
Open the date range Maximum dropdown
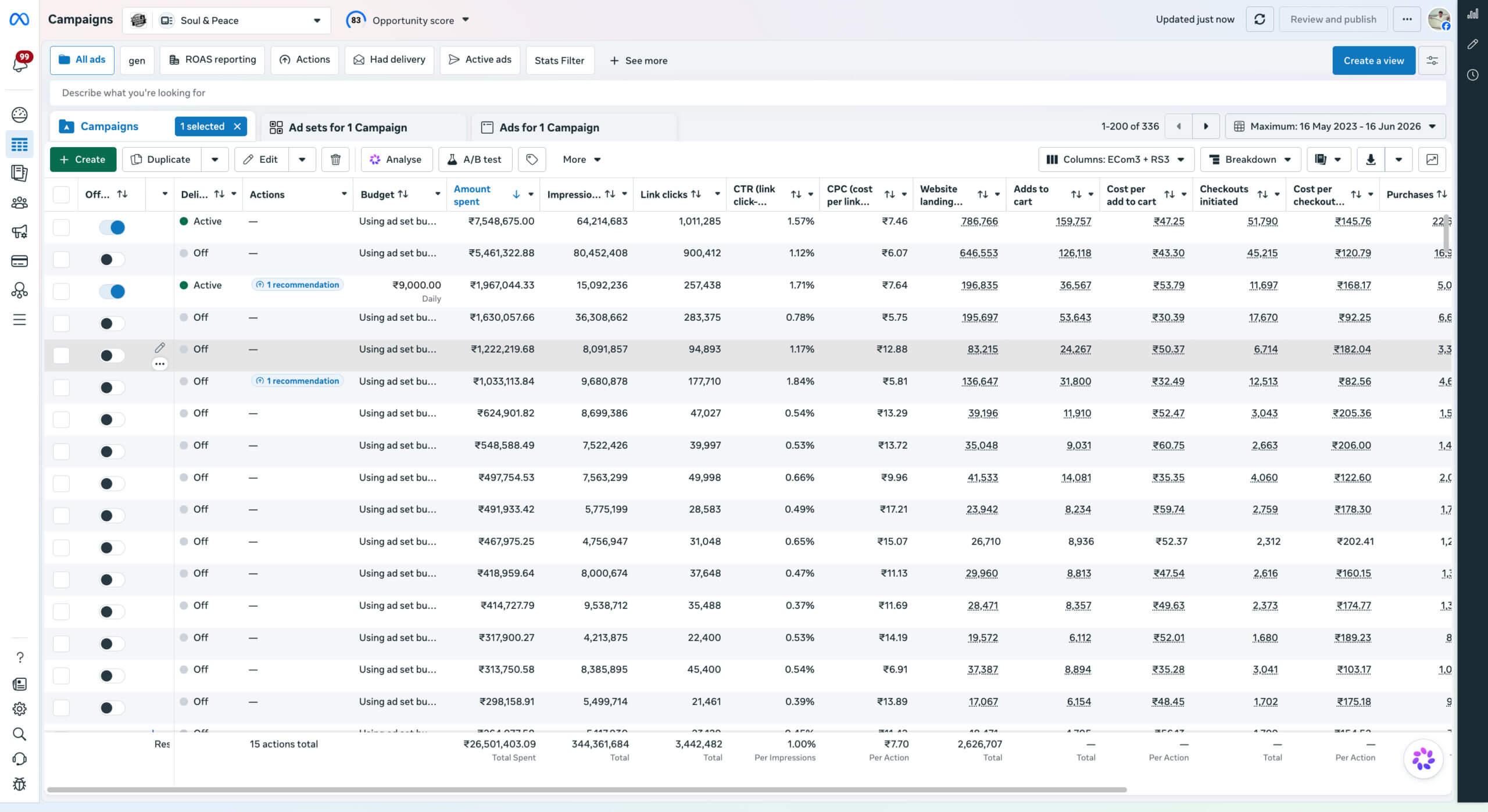pos(1335,126)
